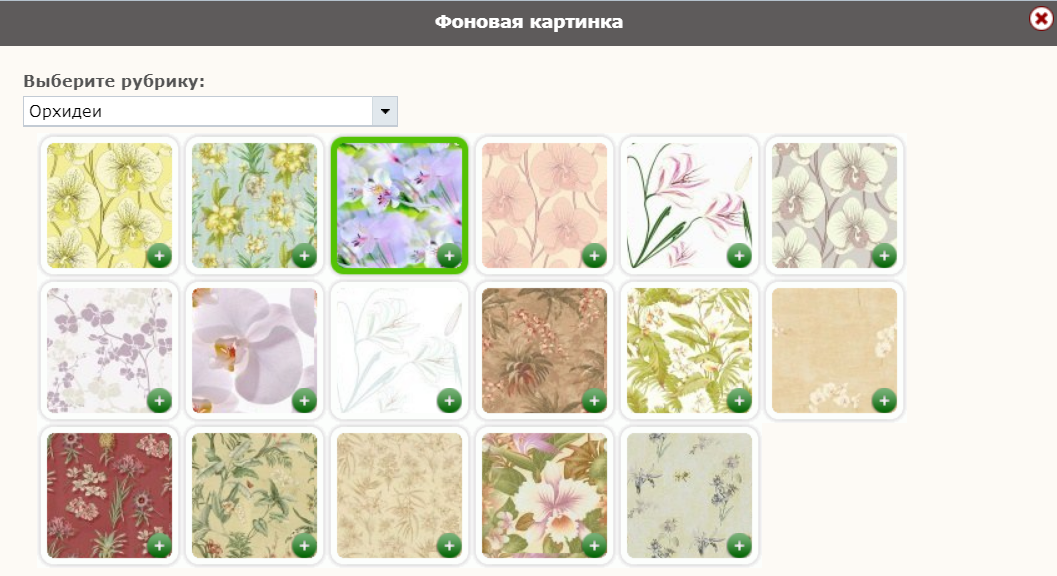Add gray-green orchid pattern with plus icon
The height and width of the screenshot is (576, 1057).
click(x=884, y=256)
